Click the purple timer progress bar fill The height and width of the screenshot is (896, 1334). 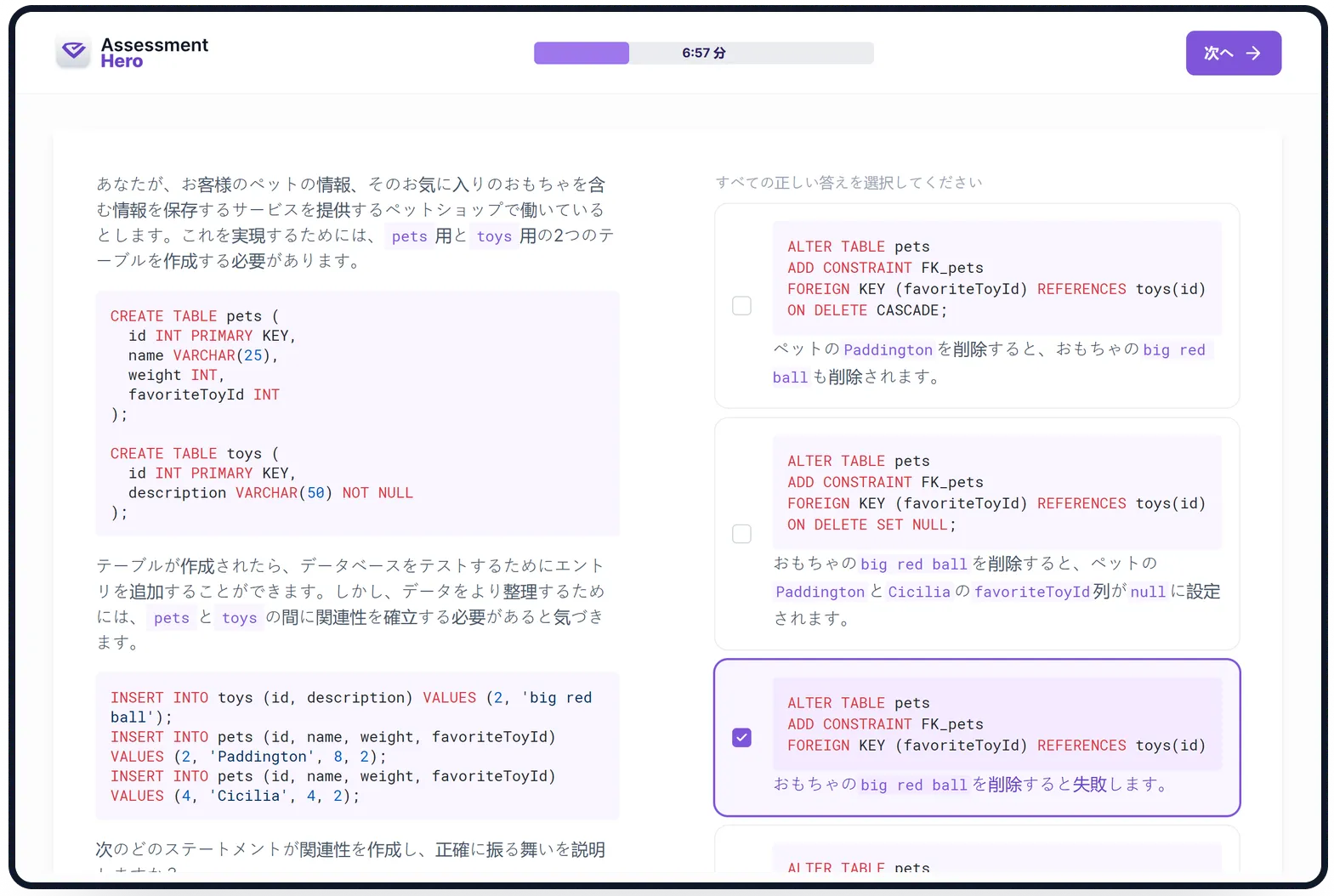click(582, 53)
